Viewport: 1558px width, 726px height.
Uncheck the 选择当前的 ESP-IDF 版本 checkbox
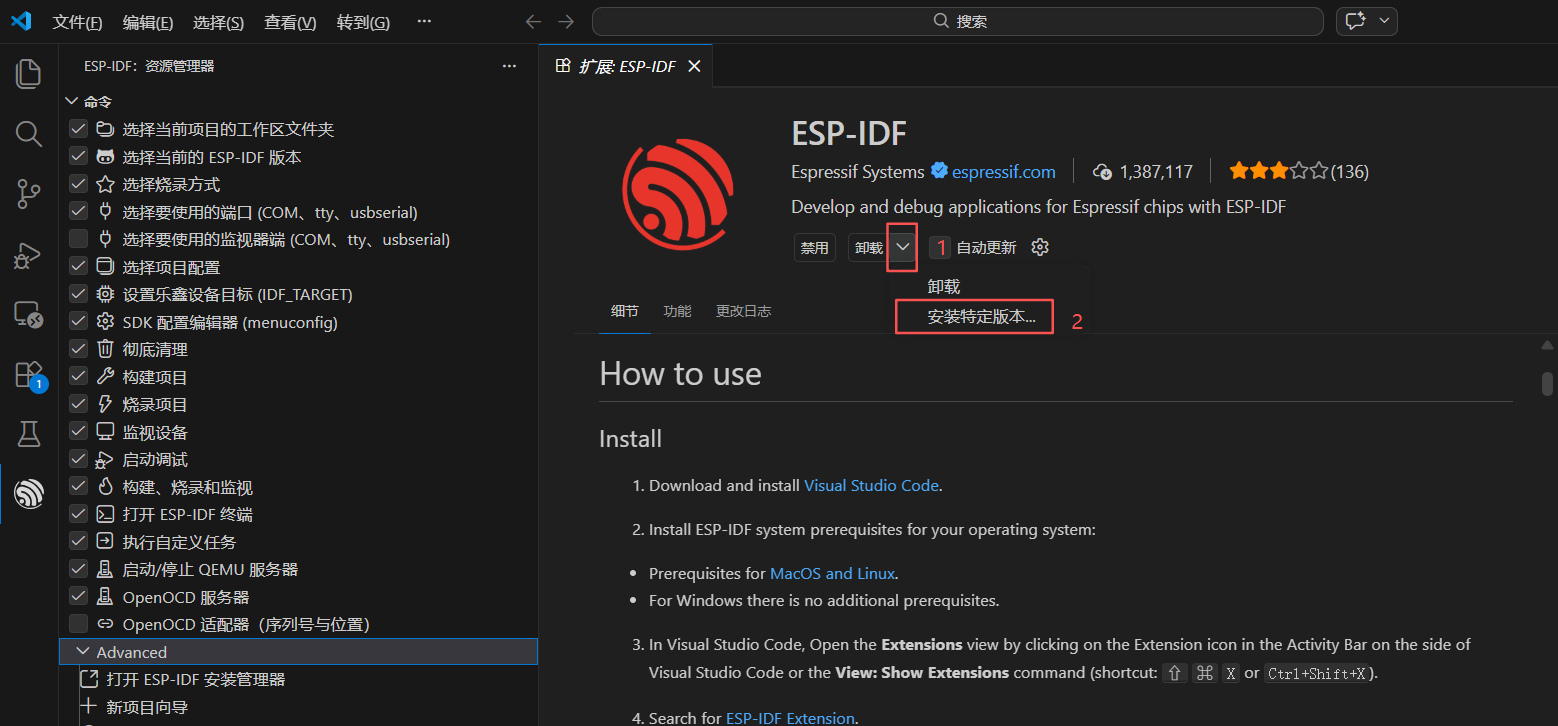pos(78,157)
